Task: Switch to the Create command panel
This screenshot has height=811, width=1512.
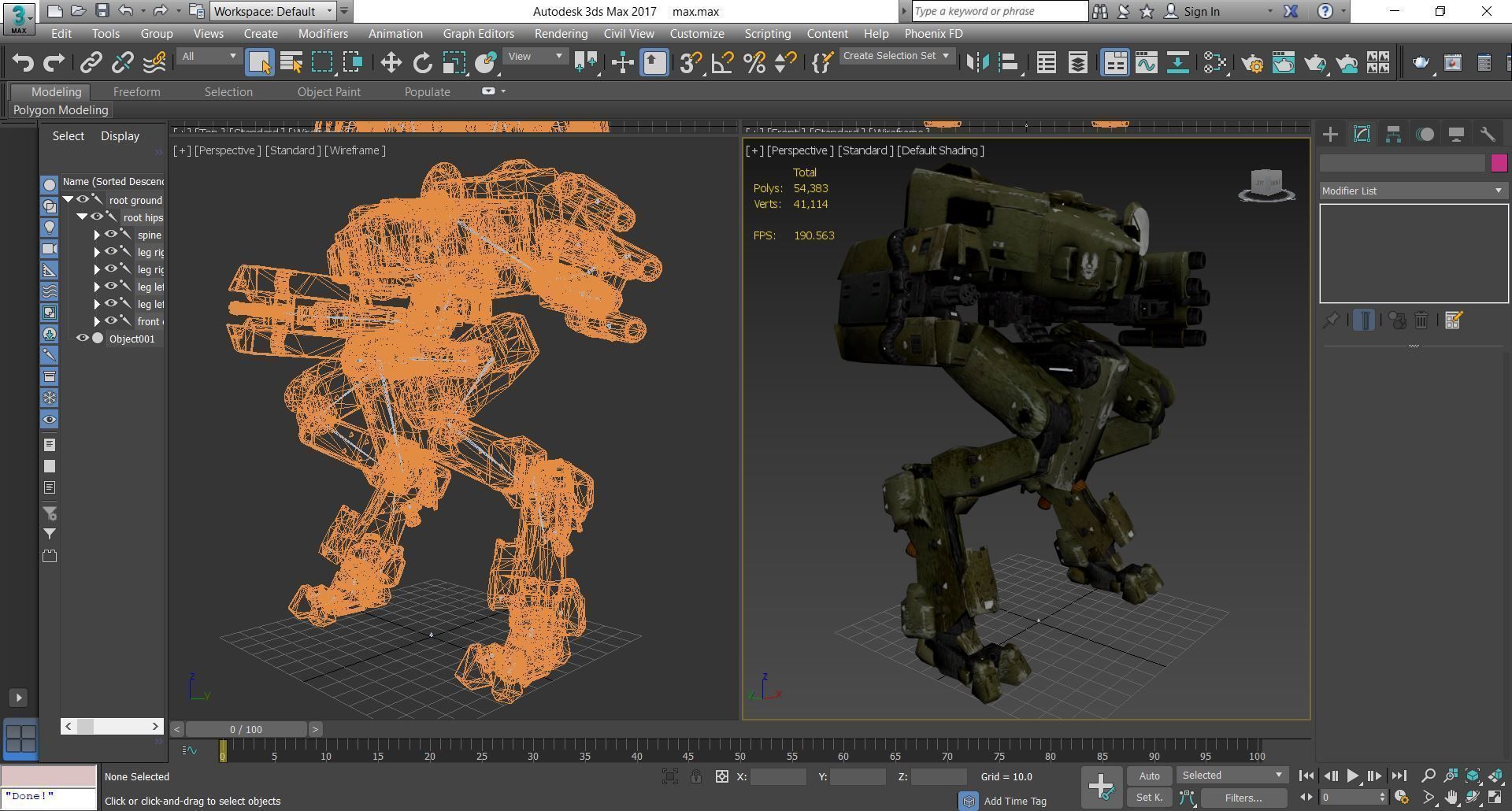Action: click(x=1330, y=135)
